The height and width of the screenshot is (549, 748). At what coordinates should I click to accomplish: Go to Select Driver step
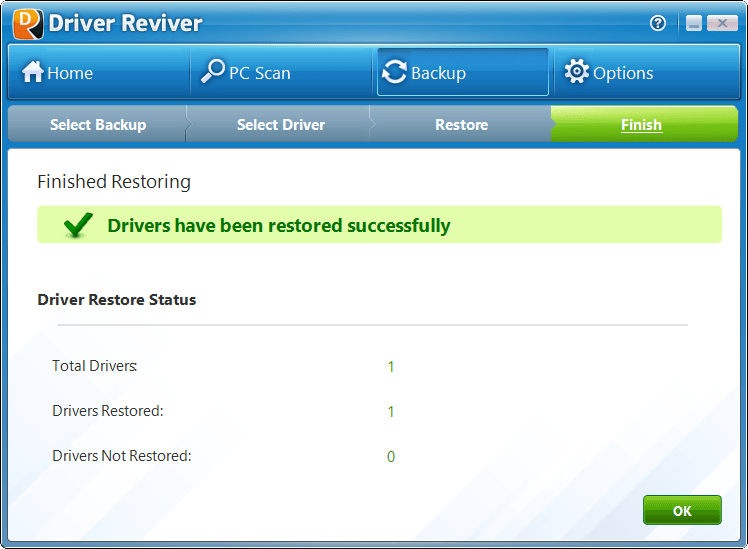[x=280, y=124]
